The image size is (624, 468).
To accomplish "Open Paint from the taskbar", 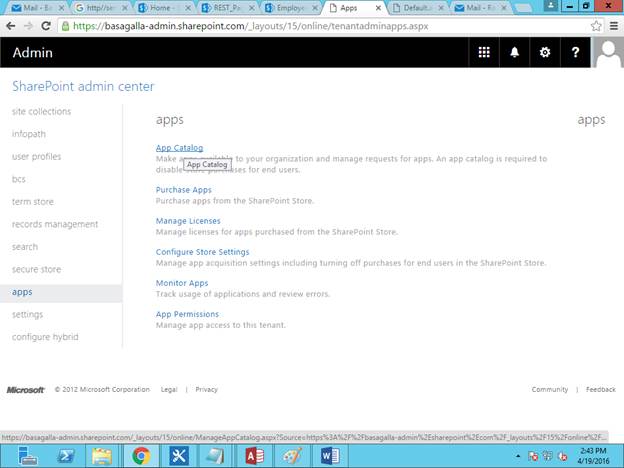I will [292, 456].
